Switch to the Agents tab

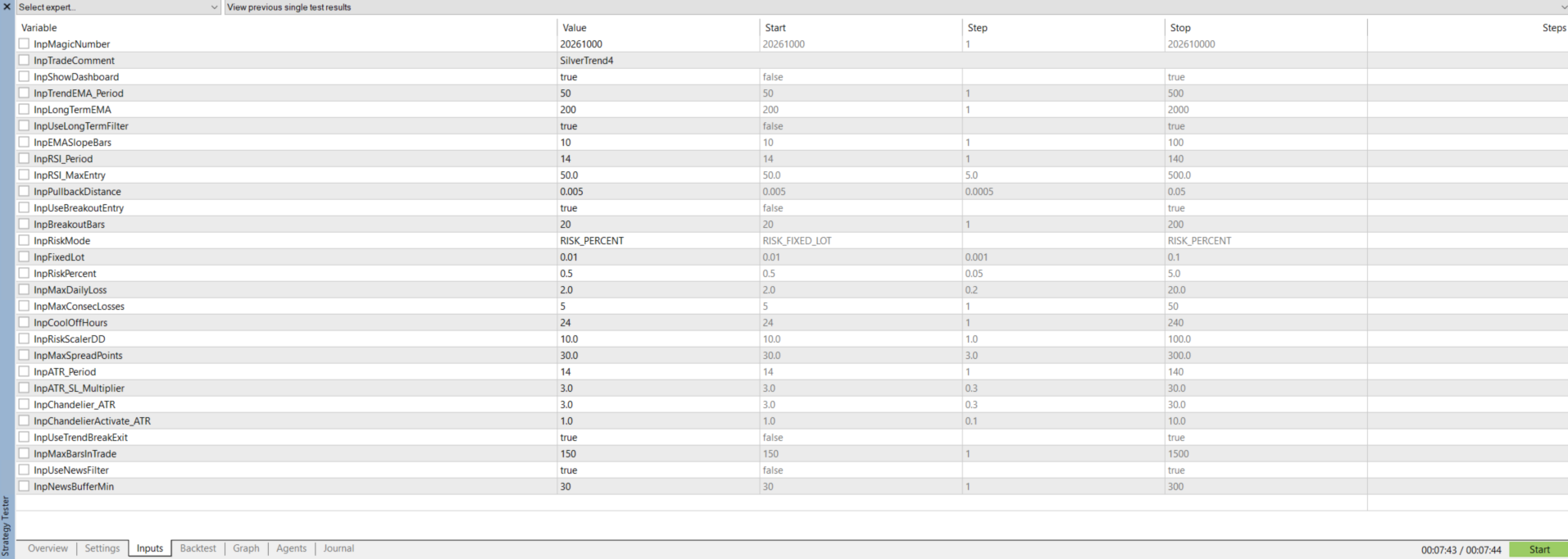click(x=291, y=548)
